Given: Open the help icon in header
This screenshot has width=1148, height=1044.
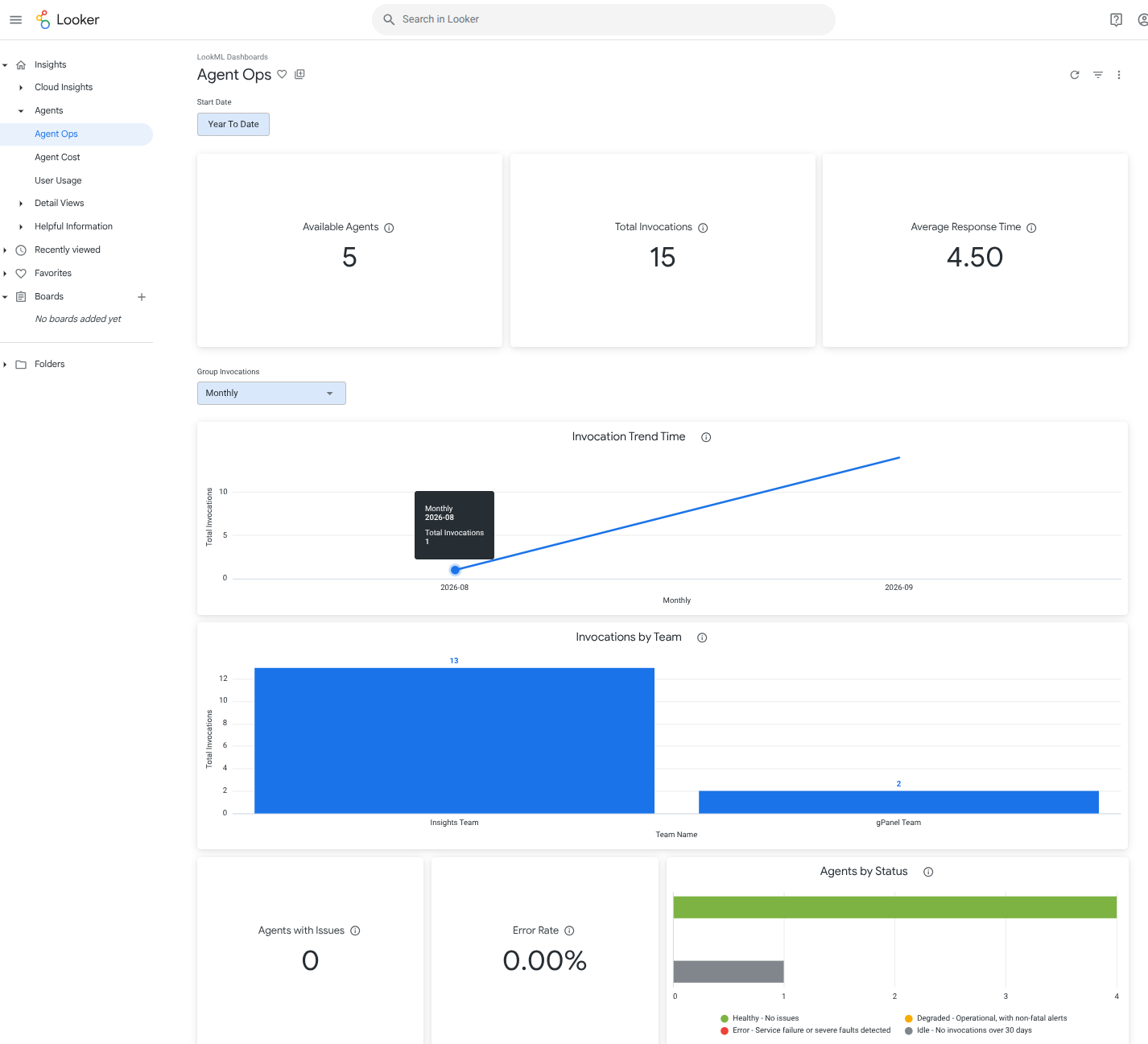Looking at the screenshot, I should coord(1116,19).
